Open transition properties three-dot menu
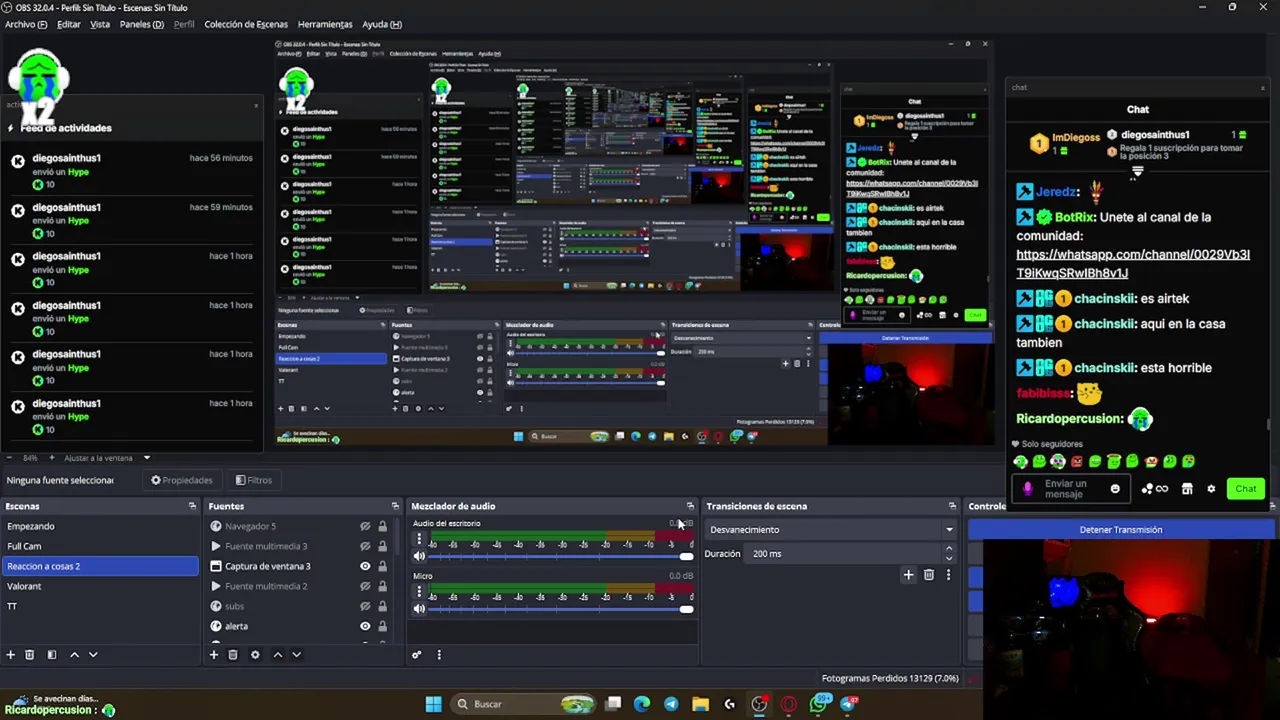Viewport: 1280px width, 720px height. [x=948, y=575]
